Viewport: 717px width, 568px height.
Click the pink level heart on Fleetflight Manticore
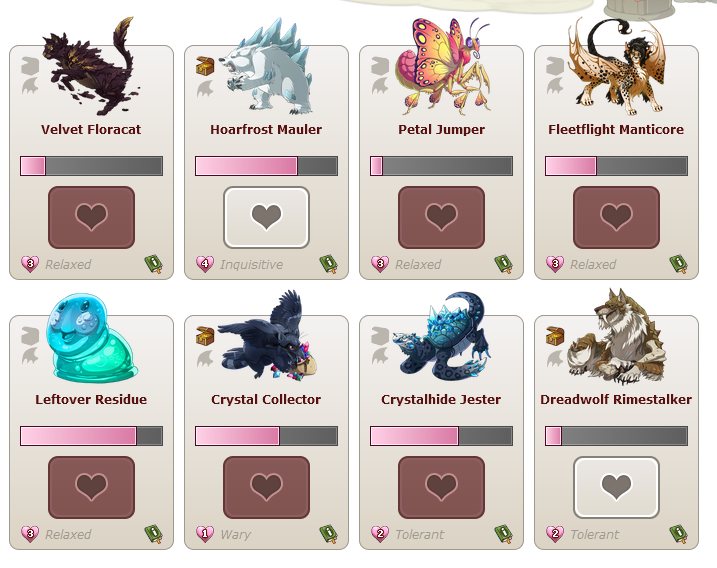[x=555, y=264]
